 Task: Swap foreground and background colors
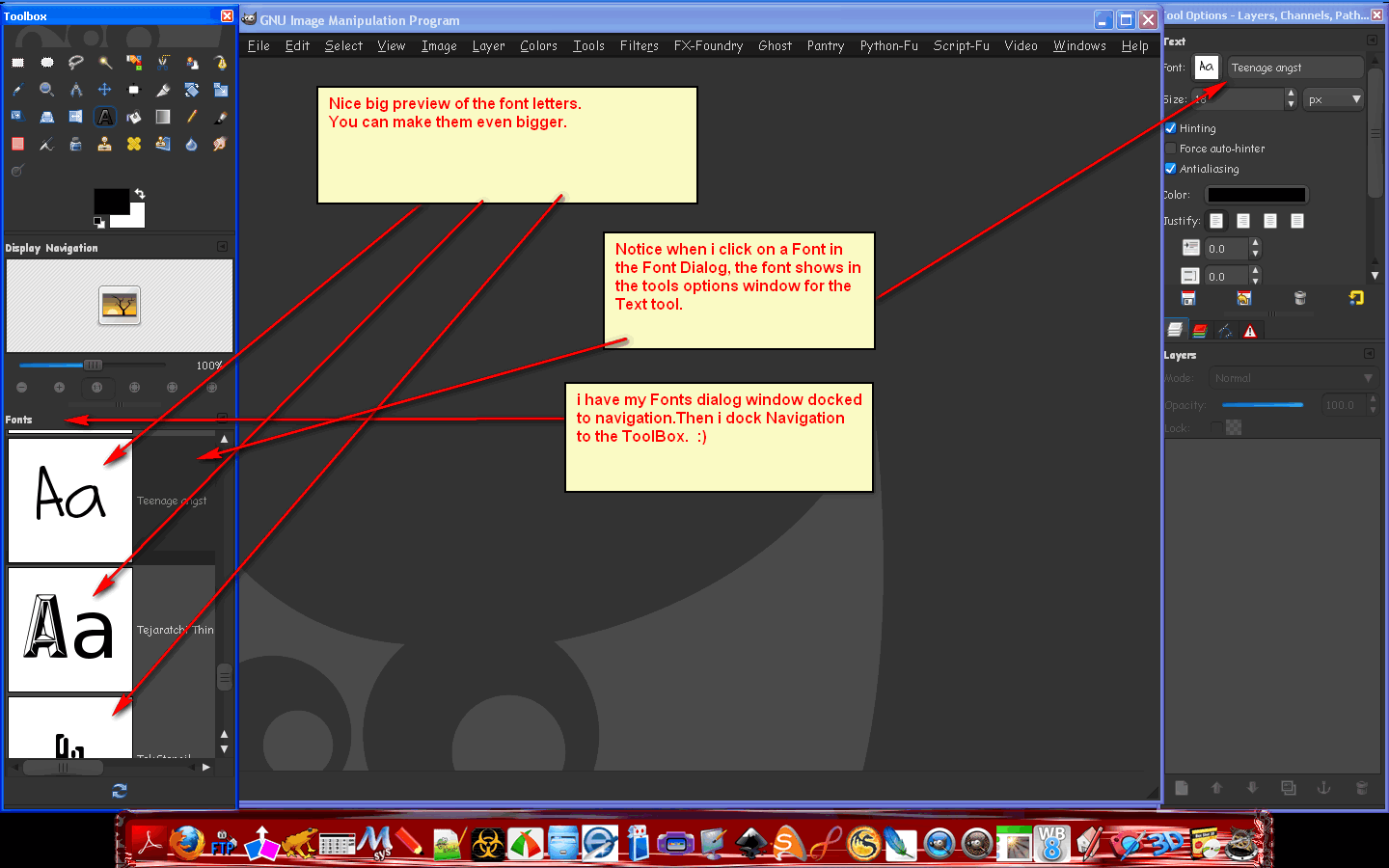click(140, 194)
